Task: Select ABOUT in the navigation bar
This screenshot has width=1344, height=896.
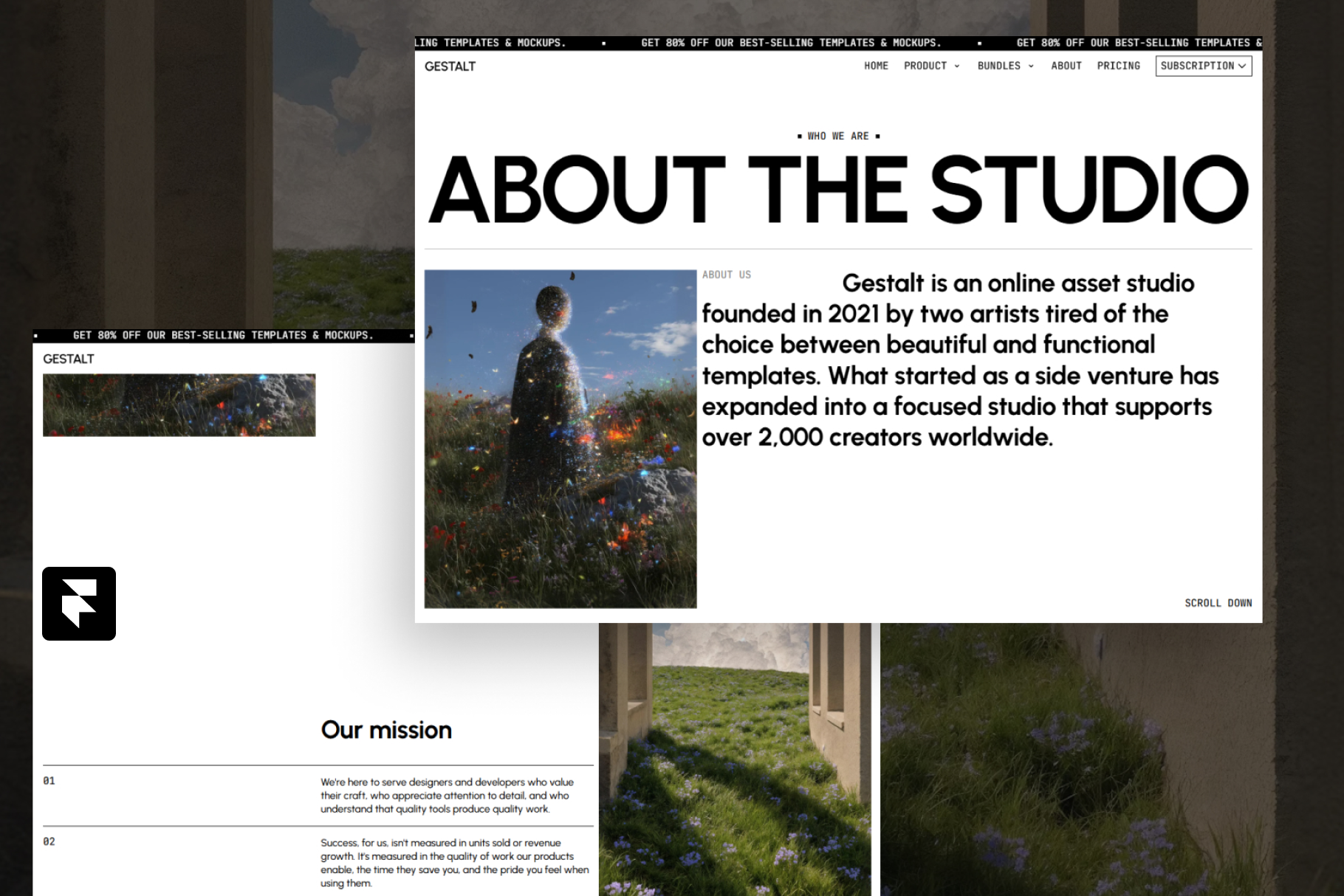Action: coord(1066,66)
